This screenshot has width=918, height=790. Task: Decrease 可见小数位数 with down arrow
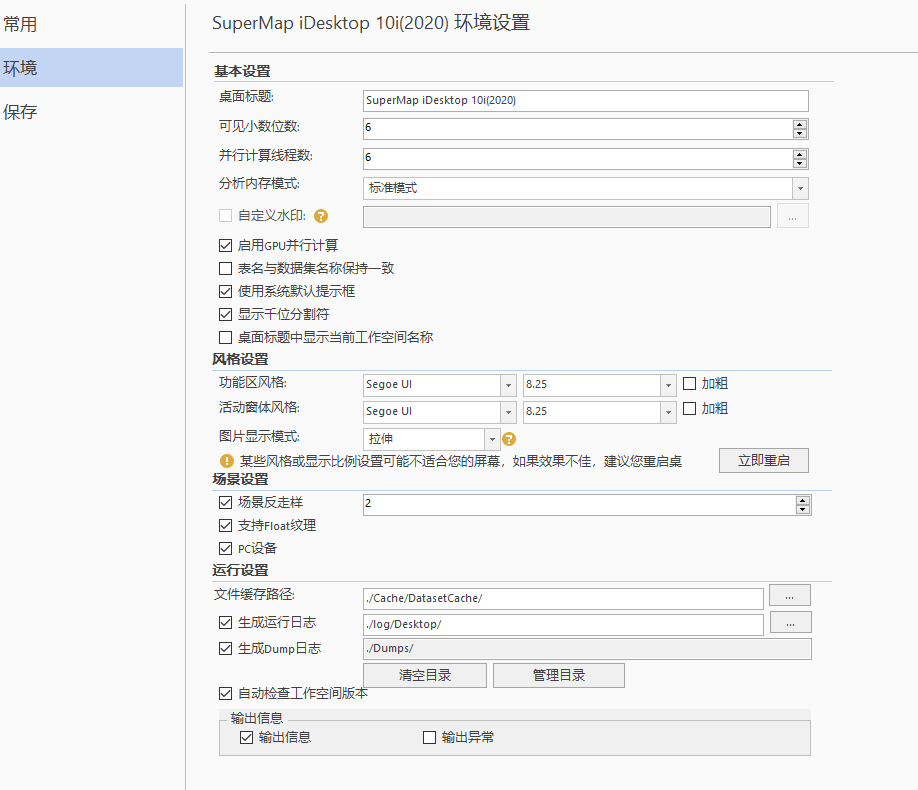(x=800, y=134)
